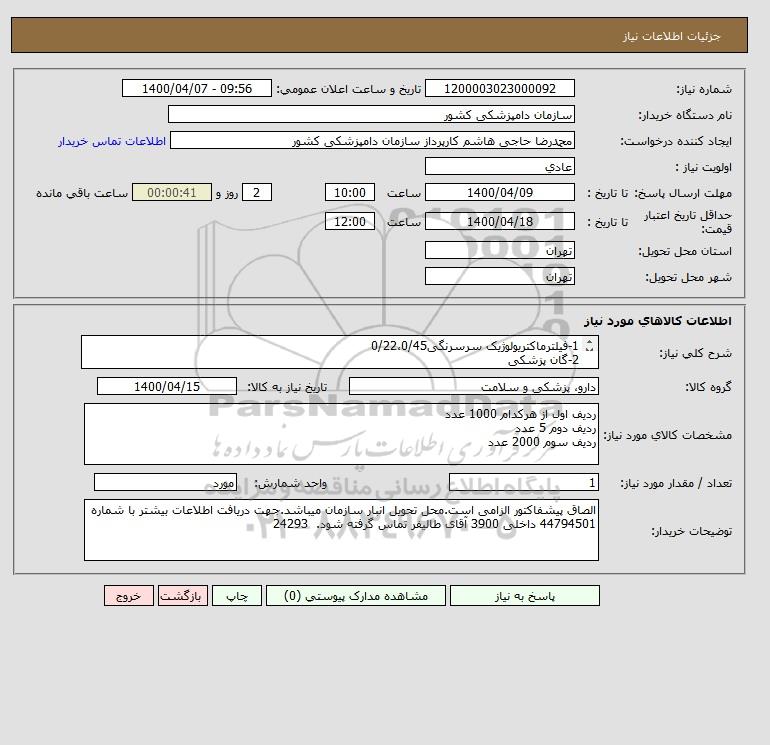Click the 2-گان پزشکی description line
This screenshot has width=770, height=745.
pos(543,360)
